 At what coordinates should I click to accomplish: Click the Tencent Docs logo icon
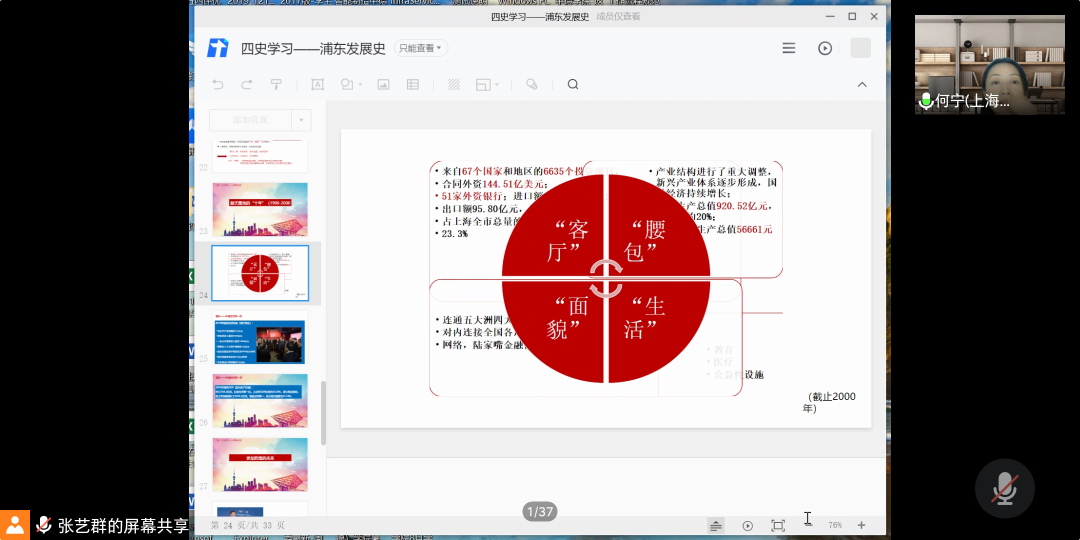[218, 48]
